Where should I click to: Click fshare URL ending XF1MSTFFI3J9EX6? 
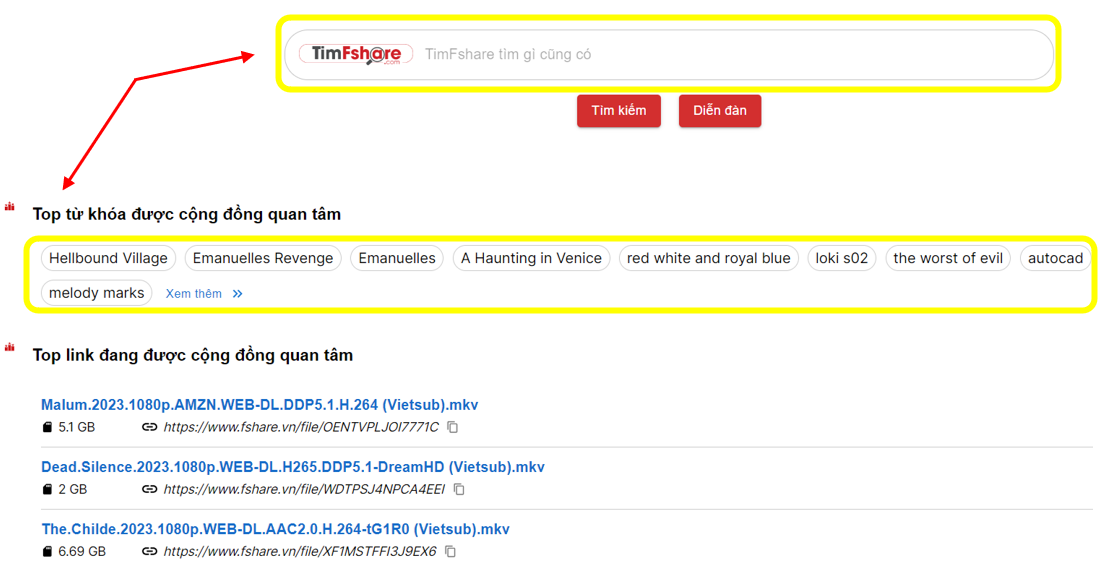(x=300, y=552)
